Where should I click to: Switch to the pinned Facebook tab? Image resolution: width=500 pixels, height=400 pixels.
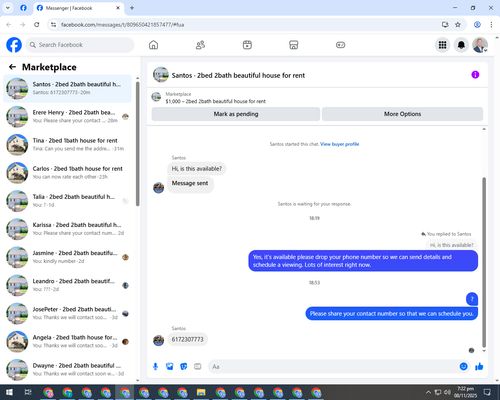(23, 8)
